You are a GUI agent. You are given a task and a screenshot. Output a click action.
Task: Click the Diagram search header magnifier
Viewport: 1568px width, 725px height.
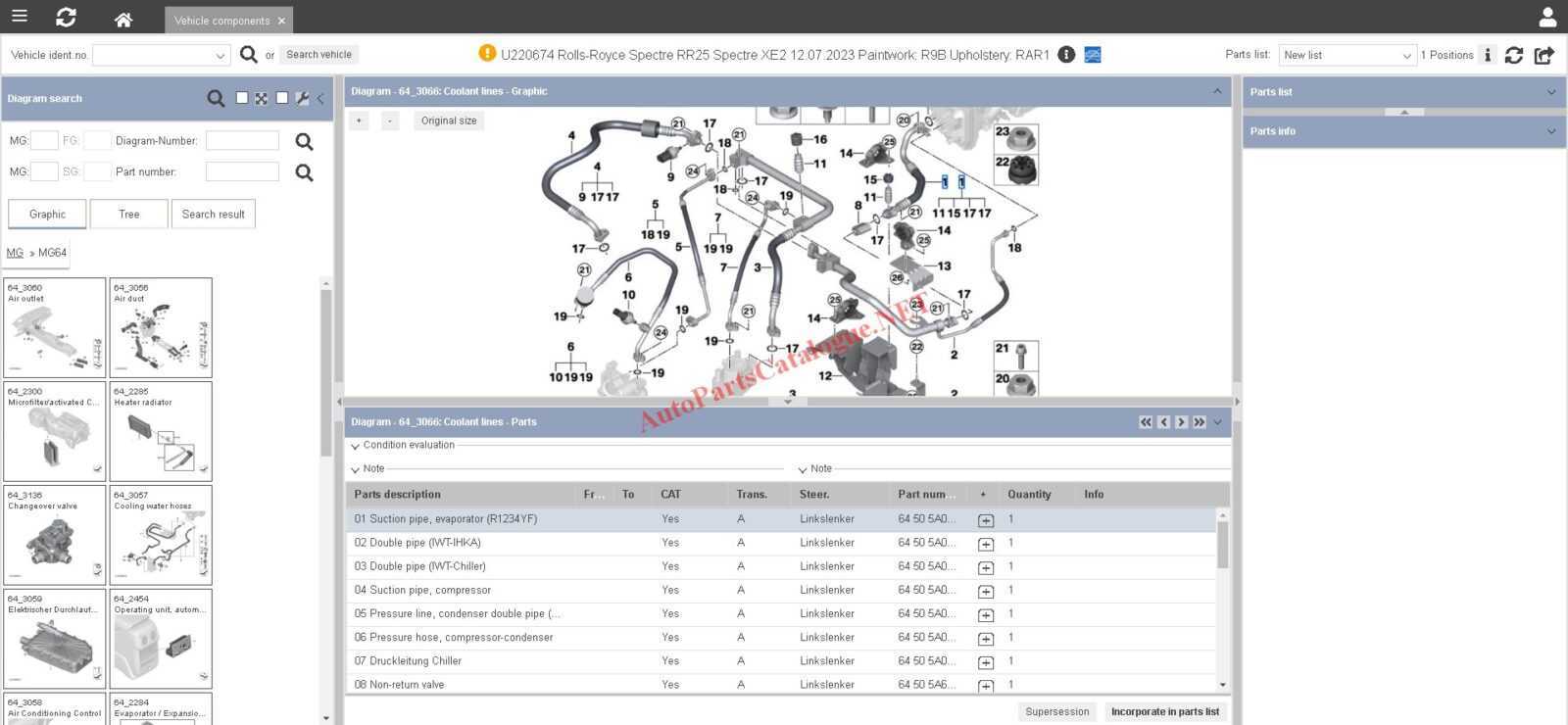(216, 98)
